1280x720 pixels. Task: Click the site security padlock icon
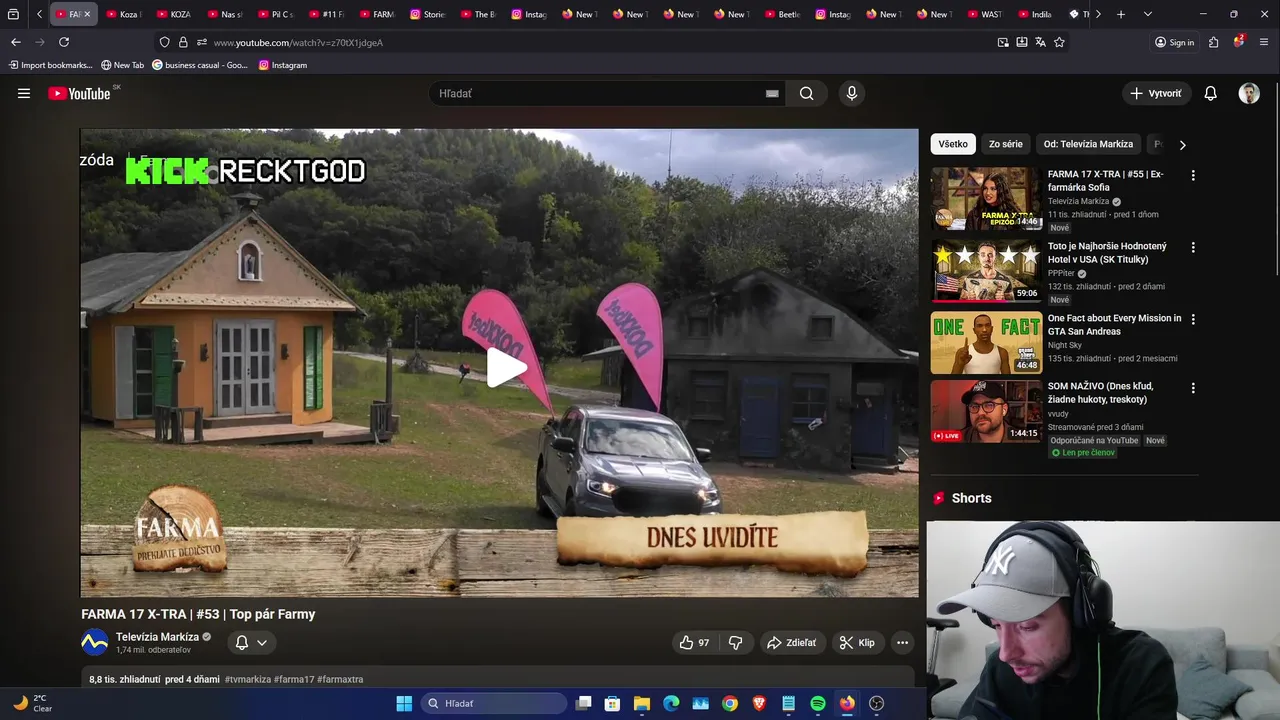[183, 42]
